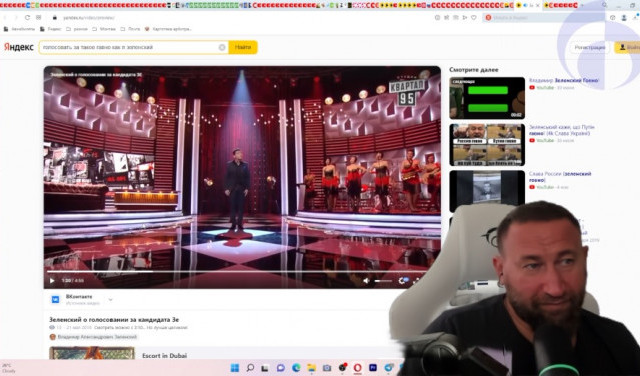Image resolution: width=640 pixels, height=376 pixels.
Task: Seek on the video progress bar
Action: click(236, 271)
